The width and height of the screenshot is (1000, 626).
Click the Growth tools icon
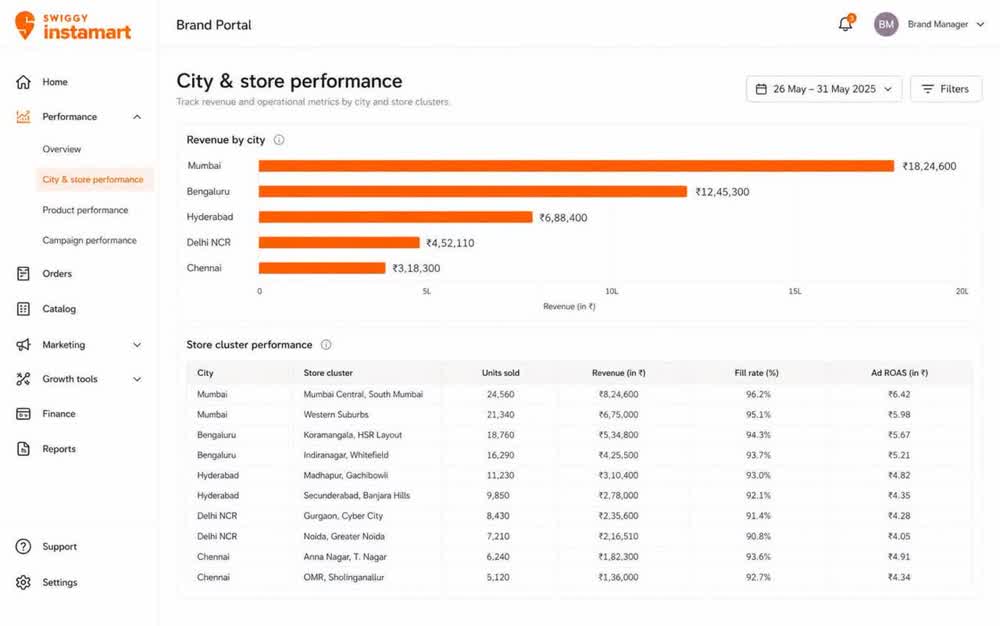click(24, 379)
